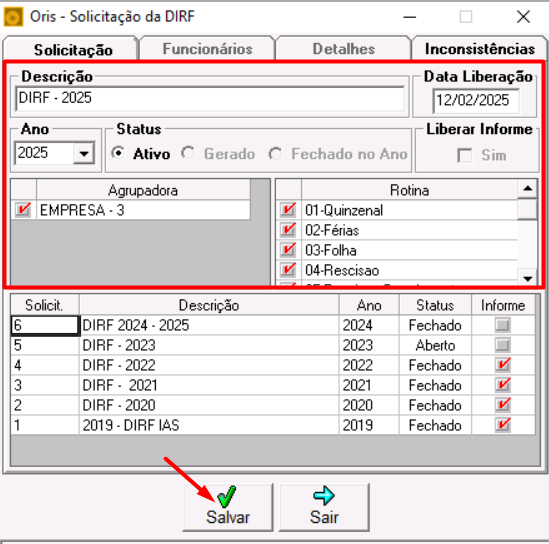Toggle the 03-Folha rotina checkbox
This screenshot has height=544, width=549.
tap(288, 250)
